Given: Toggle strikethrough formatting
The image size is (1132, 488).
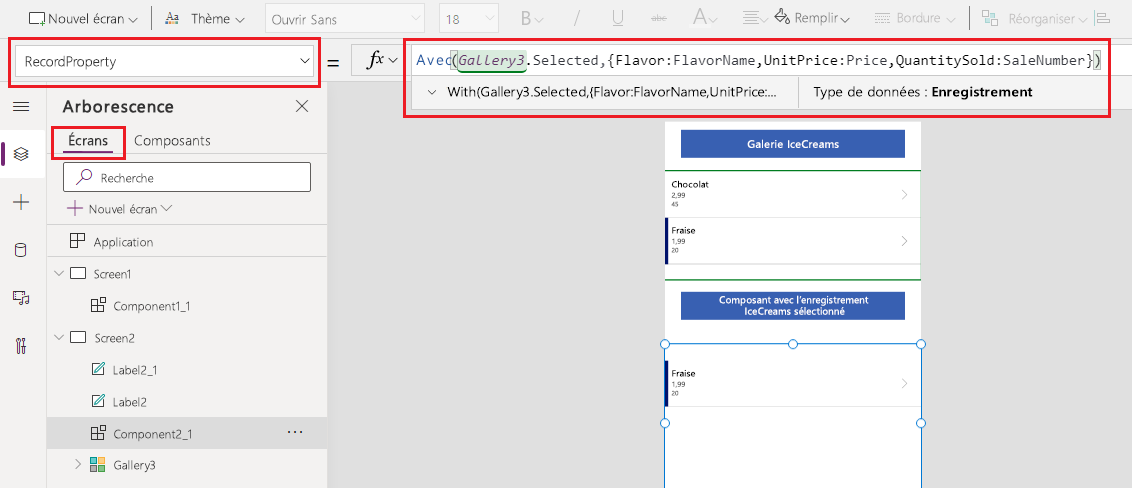Looking at the screenshot, I should (x=659, y=19).
